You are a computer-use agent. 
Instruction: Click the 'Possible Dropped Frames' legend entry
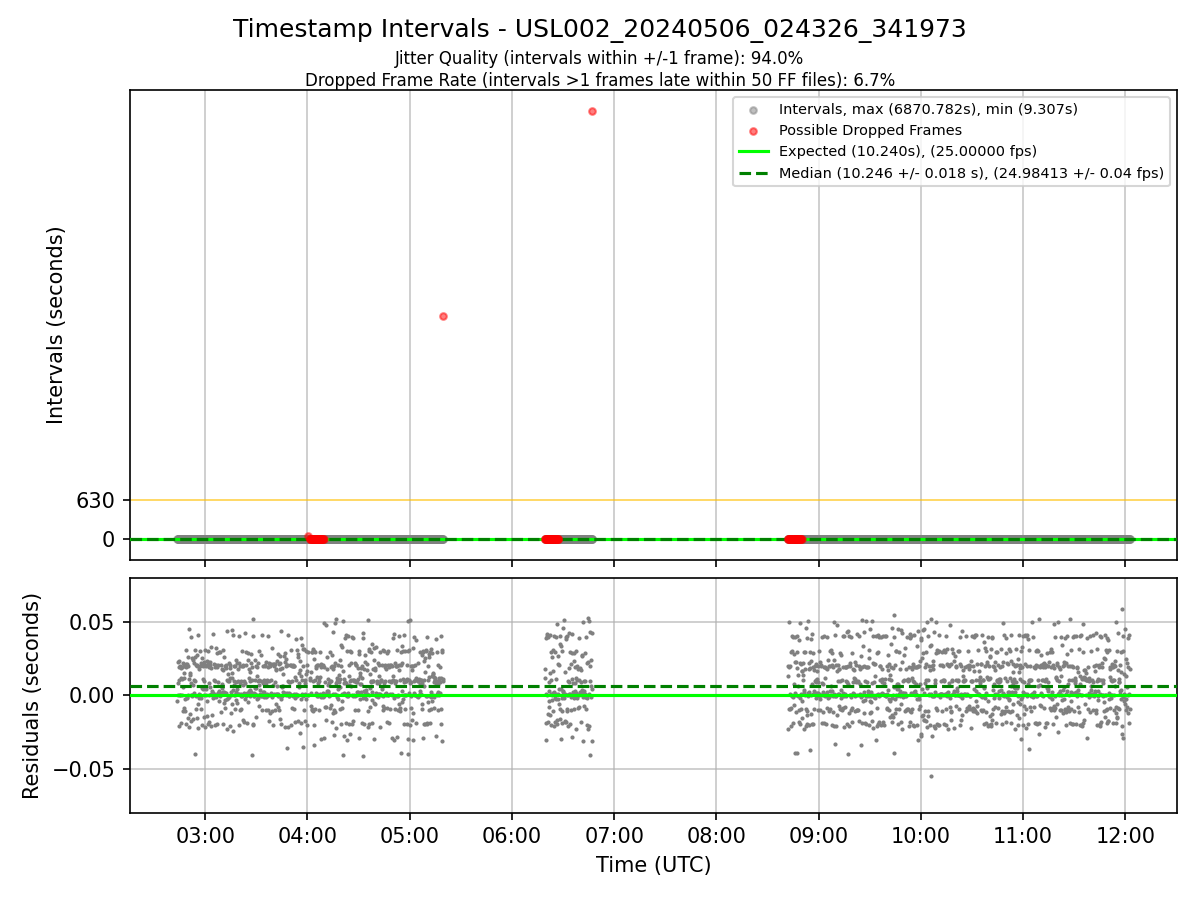tap(870, 130)
